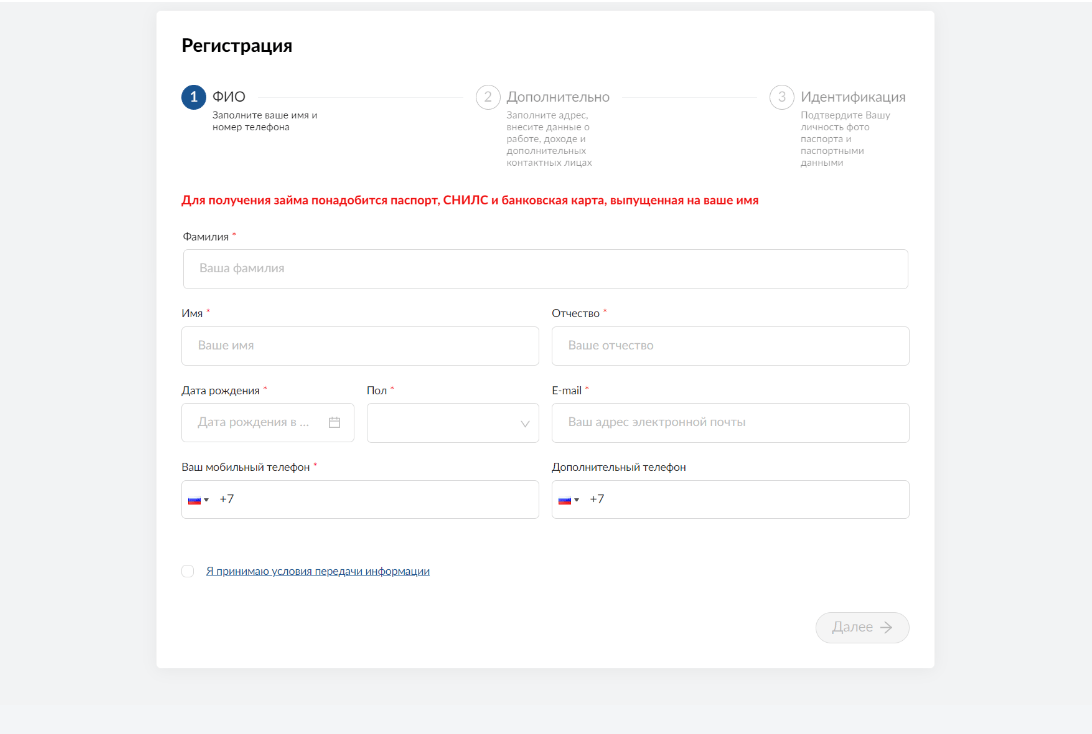This screenshot has height=734, width=1092.
Task: Open the Russian flag selector for additional phone
Action: pos(569,500)
